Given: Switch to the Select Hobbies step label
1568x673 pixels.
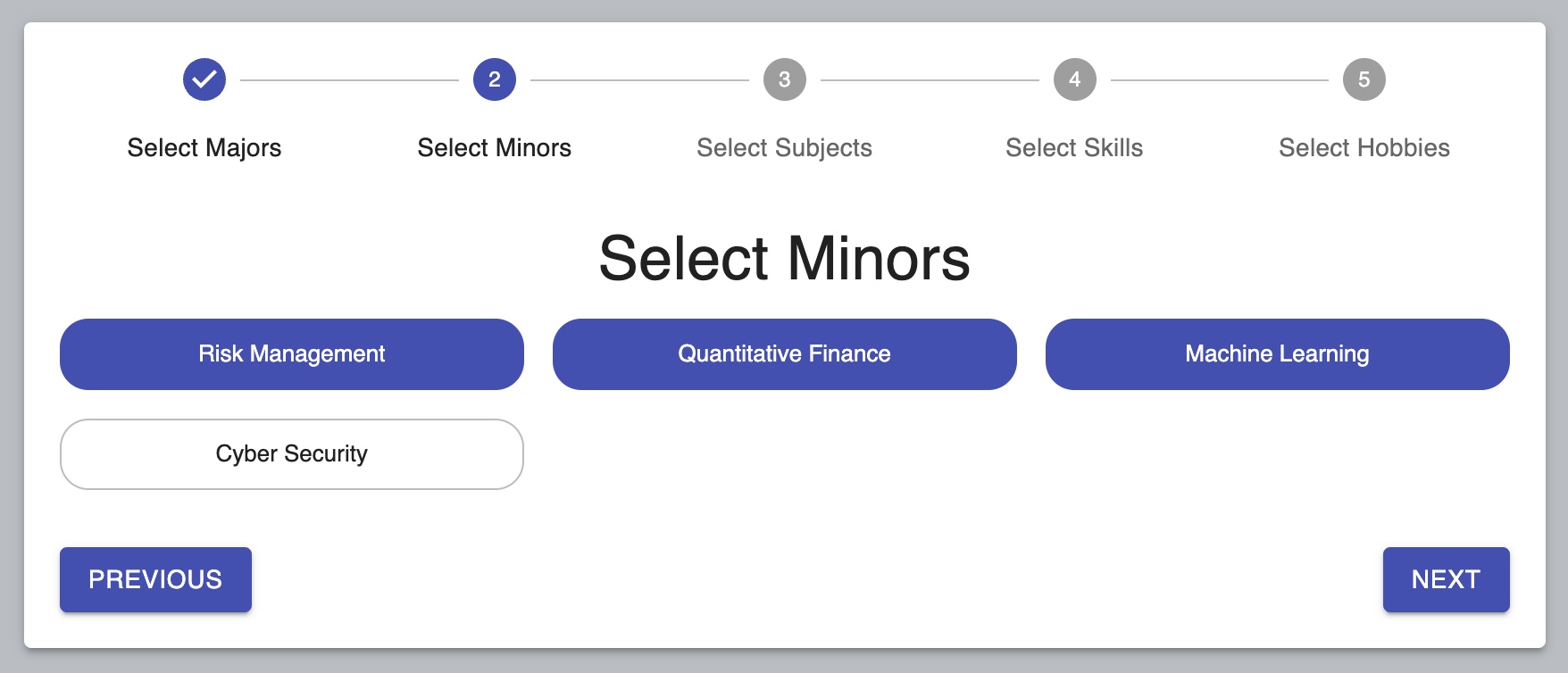Looking at the screenshot, I should [1364, 147].
